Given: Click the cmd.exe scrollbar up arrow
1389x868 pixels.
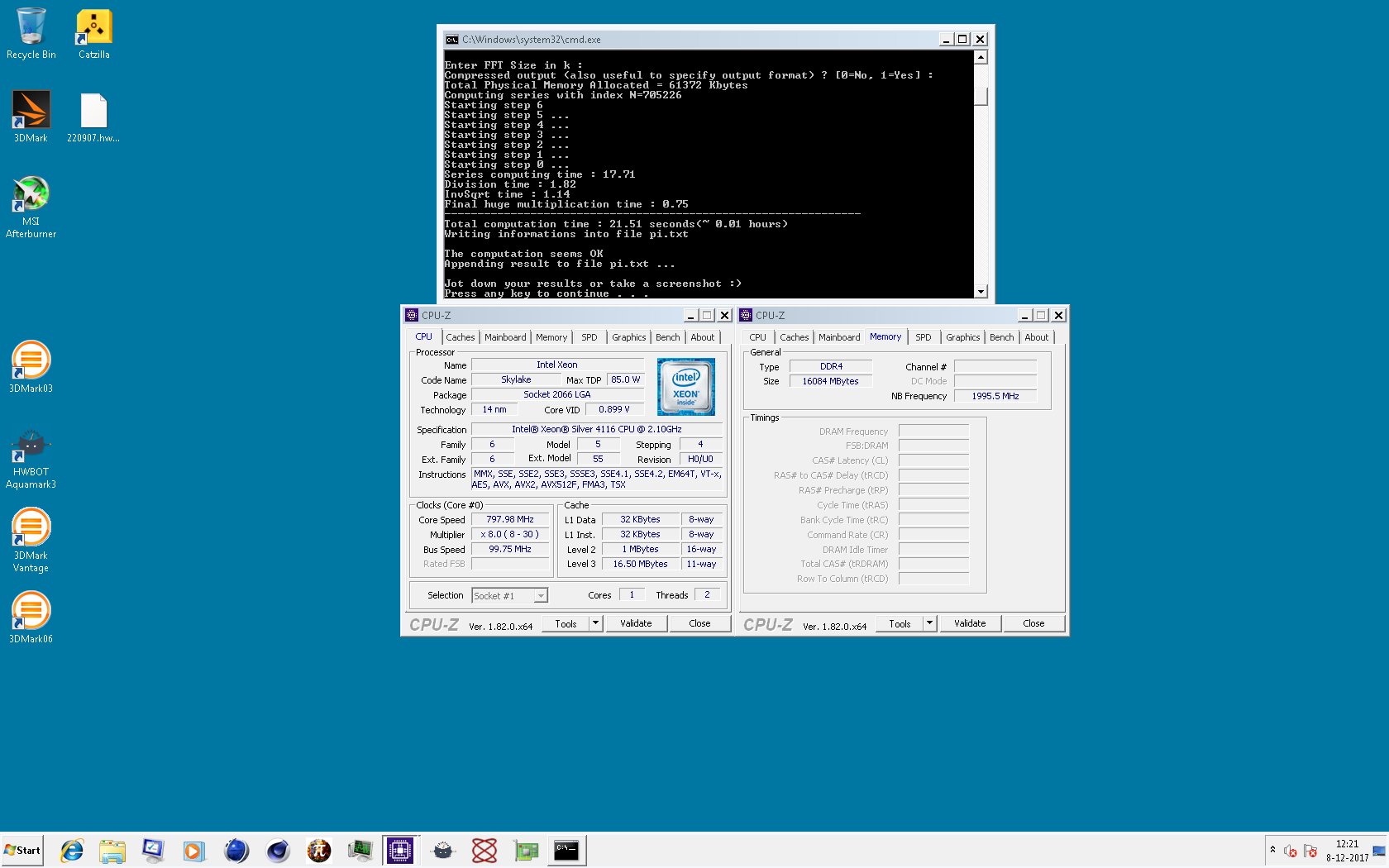Looking at the screenshot, I should [981, 57].
